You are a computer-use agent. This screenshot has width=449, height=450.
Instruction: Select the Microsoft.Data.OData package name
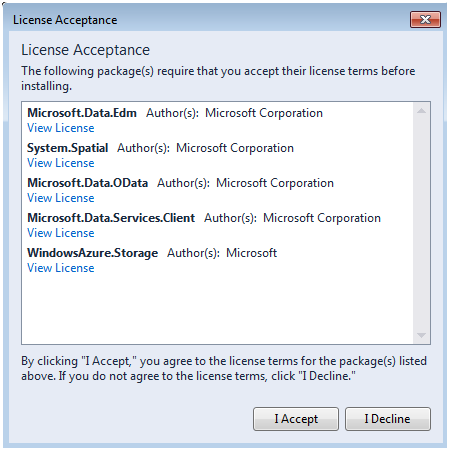point(88,183)
